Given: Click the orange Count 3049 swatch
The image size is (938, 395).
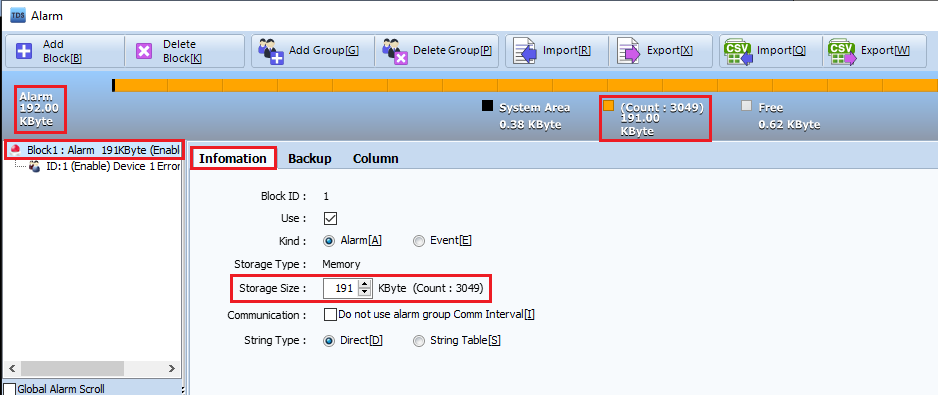Looking at the screenshot, I should click(608, 106).
